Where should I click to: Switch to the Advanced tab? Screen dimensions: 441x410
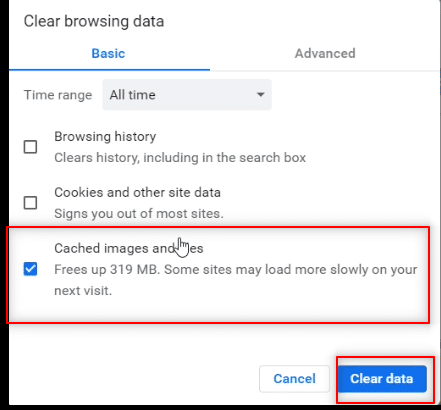pos(325,53)
